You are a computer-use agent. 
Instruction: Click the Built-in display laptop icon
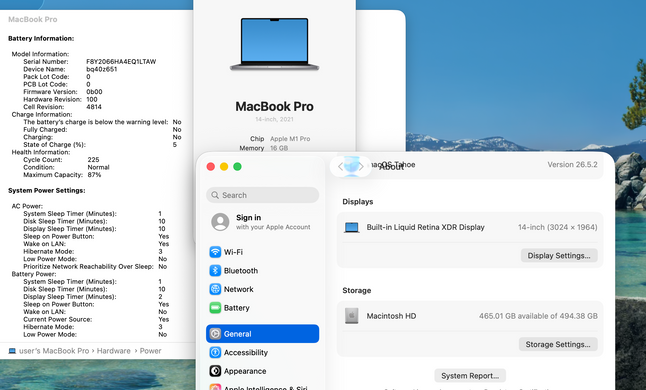pos(351,227)
